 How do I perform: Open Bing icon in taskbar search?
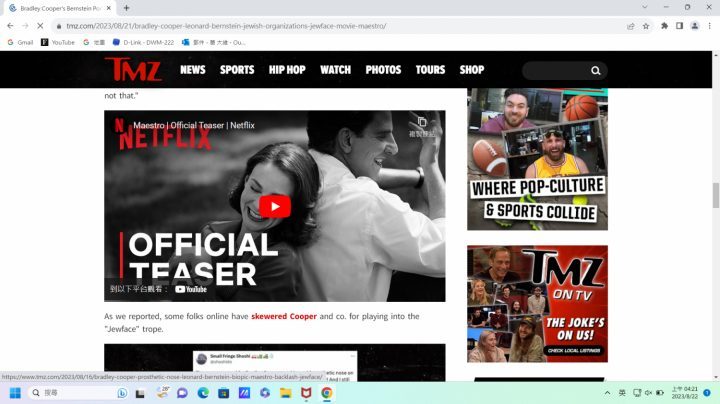click(x=122, y=393)
